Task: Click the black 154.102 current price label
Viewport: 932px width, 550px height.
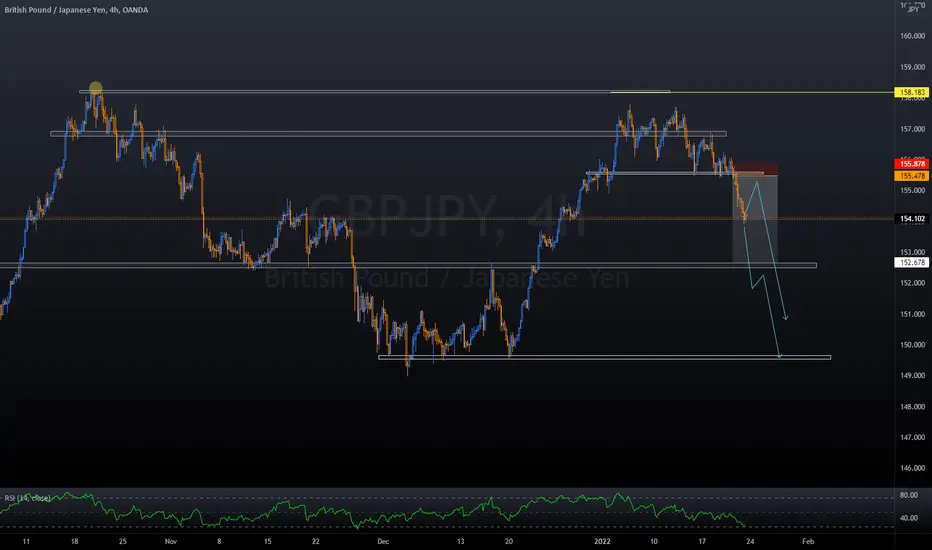Action: point(912,219)
